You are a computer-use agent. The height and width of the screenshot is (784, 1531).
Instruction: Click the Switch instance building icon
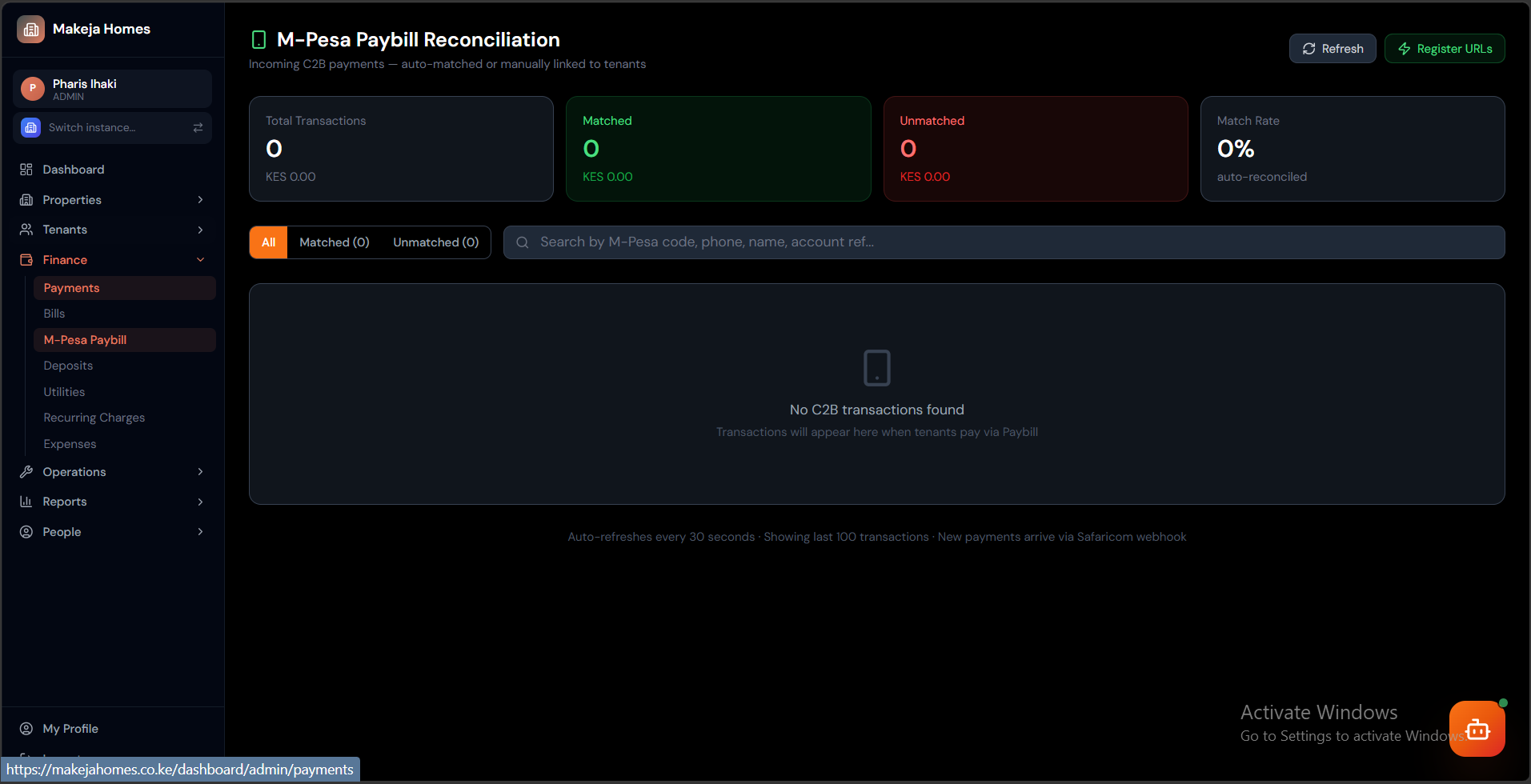pos(30,128)
